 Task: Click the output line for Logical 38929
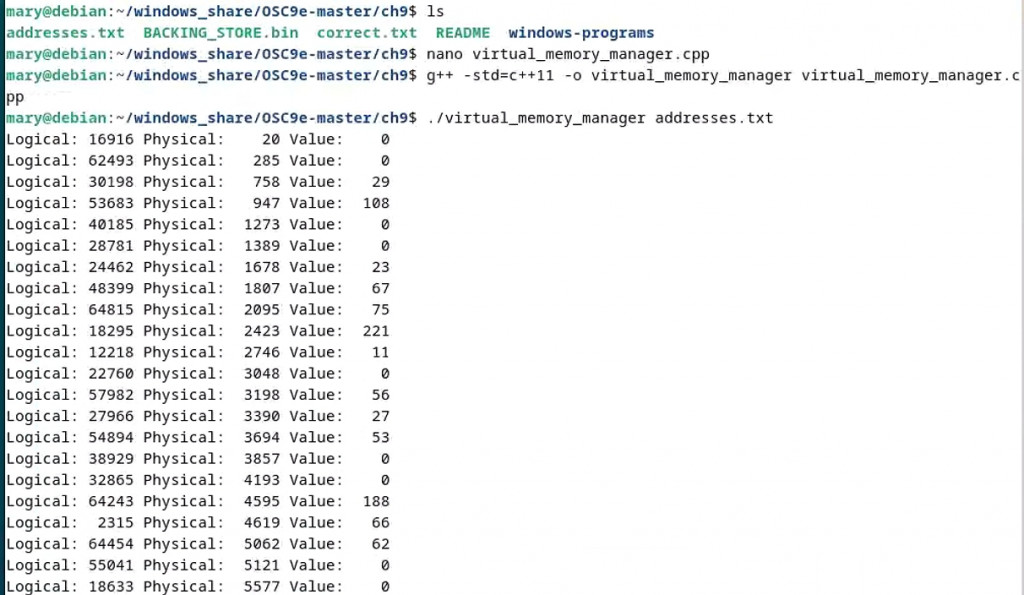pyautogui.click(x=198, y=459)
